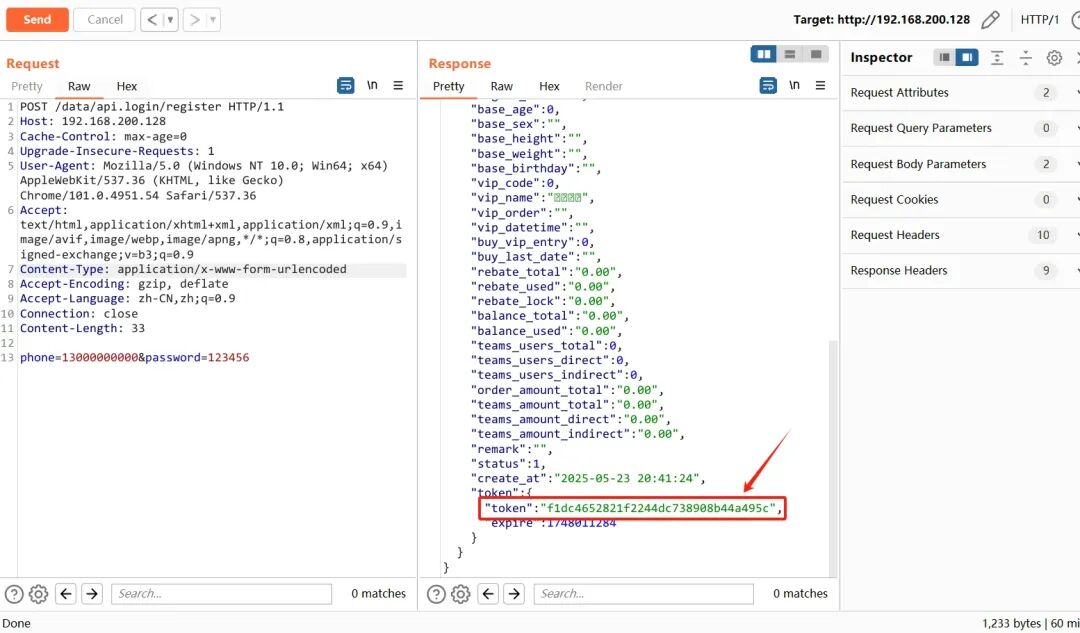Click the Connection: close header line
The height and width of the screenshot is (633, 1080).
point(79,314)
